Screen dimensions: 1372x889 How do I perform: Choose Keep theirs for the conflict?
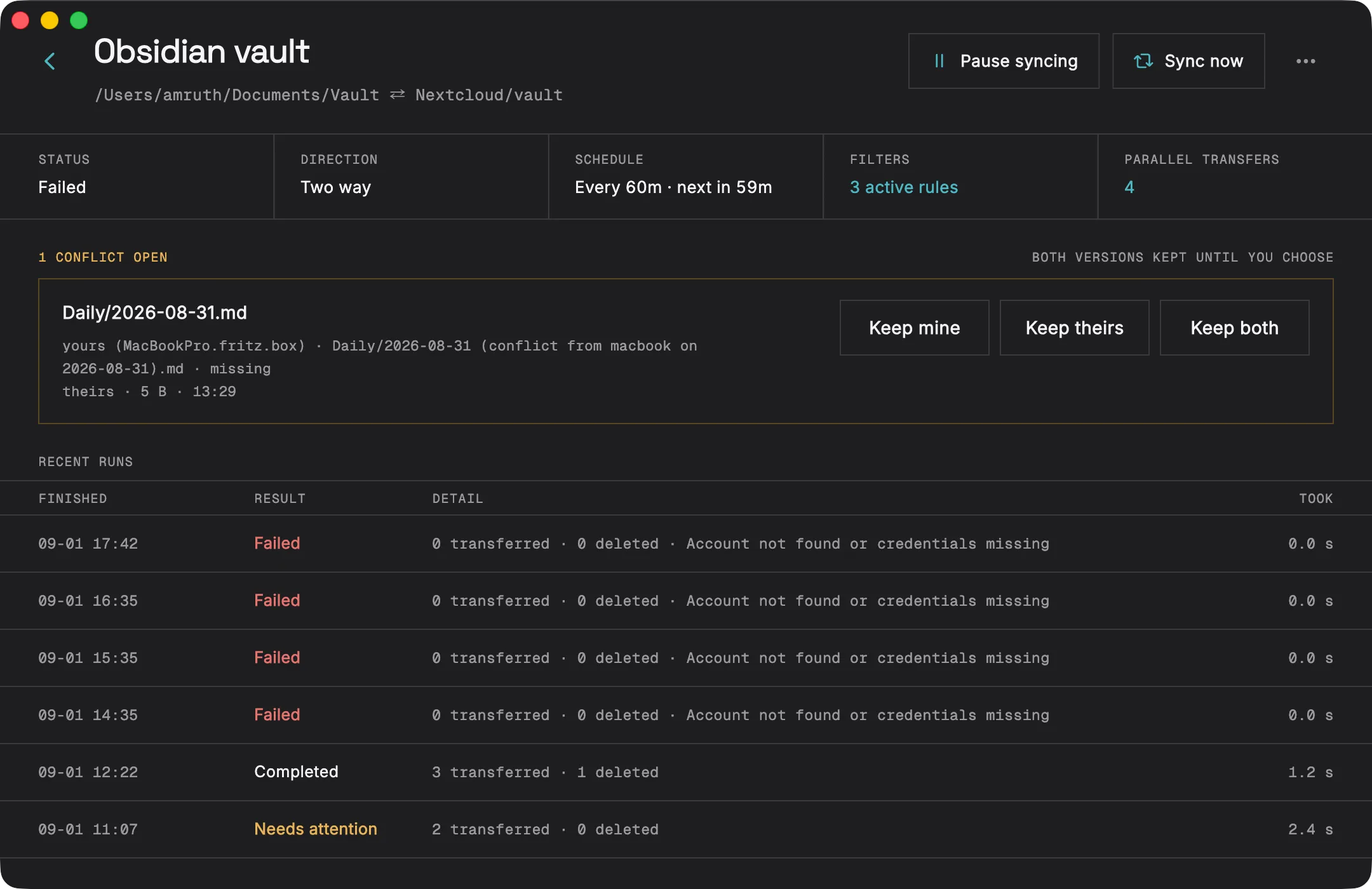[x=1074, y=328]
